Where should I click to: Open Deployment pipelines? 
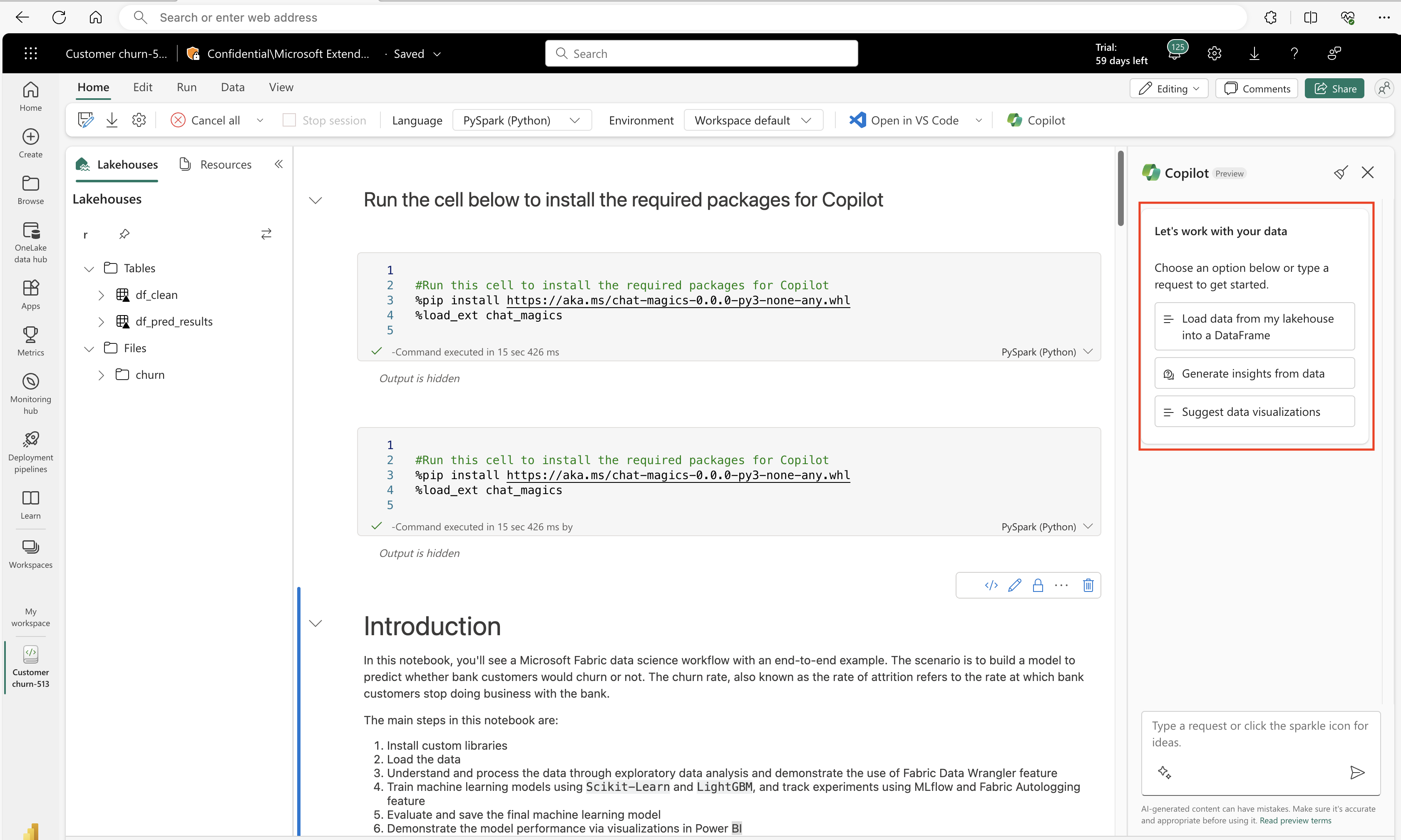(30, 452)
